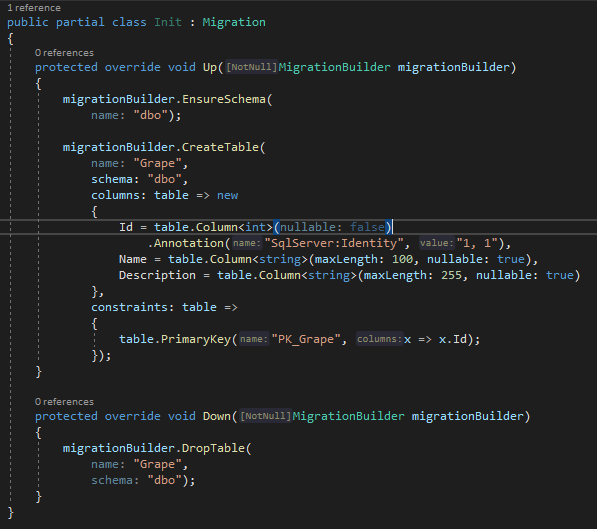597x529 pixels.
Task: Select maxLength value 255 on Description column
Action: tap(451, 275)
